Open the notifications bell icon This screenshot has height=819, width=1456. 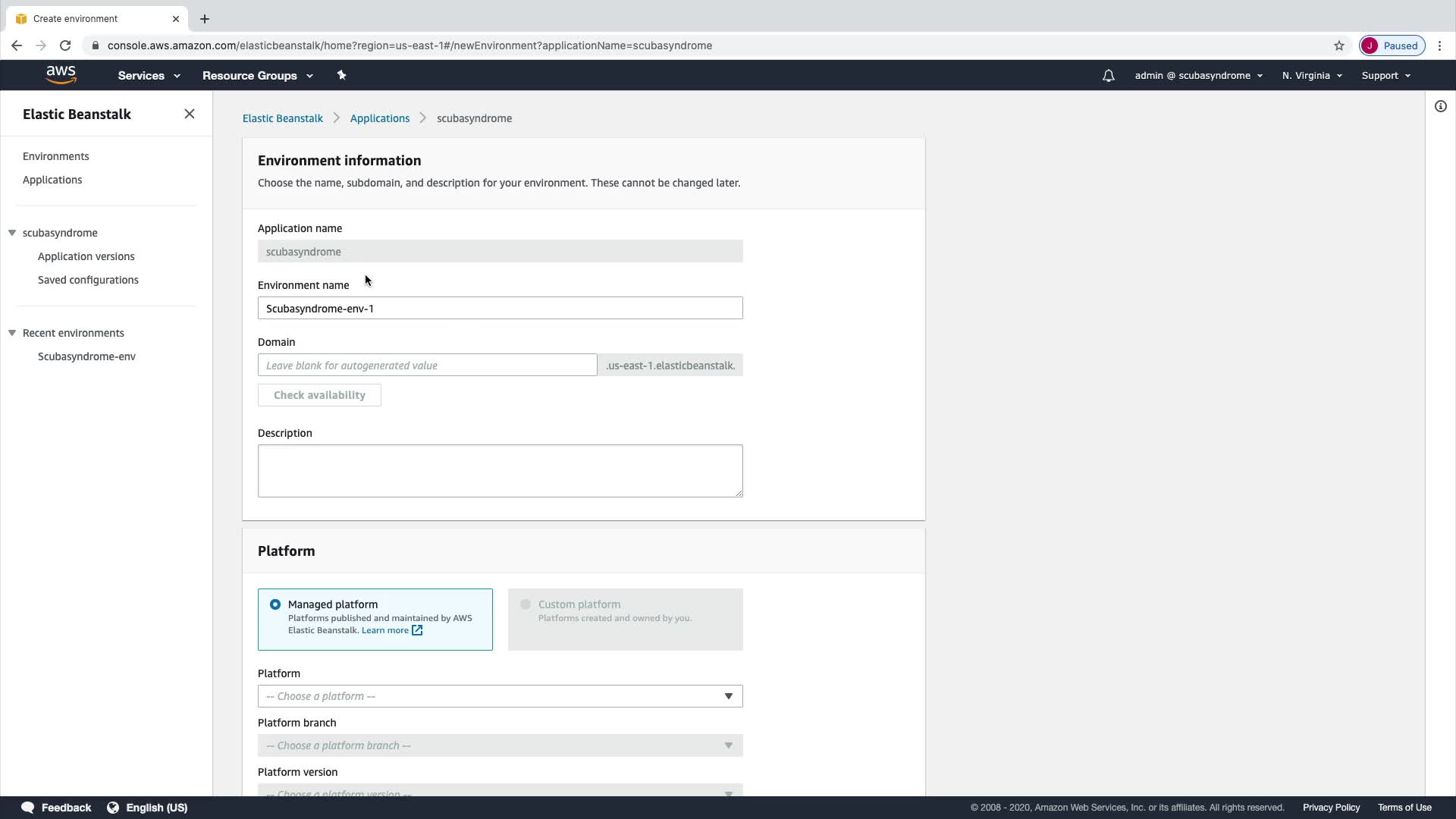coord(1108,76)
